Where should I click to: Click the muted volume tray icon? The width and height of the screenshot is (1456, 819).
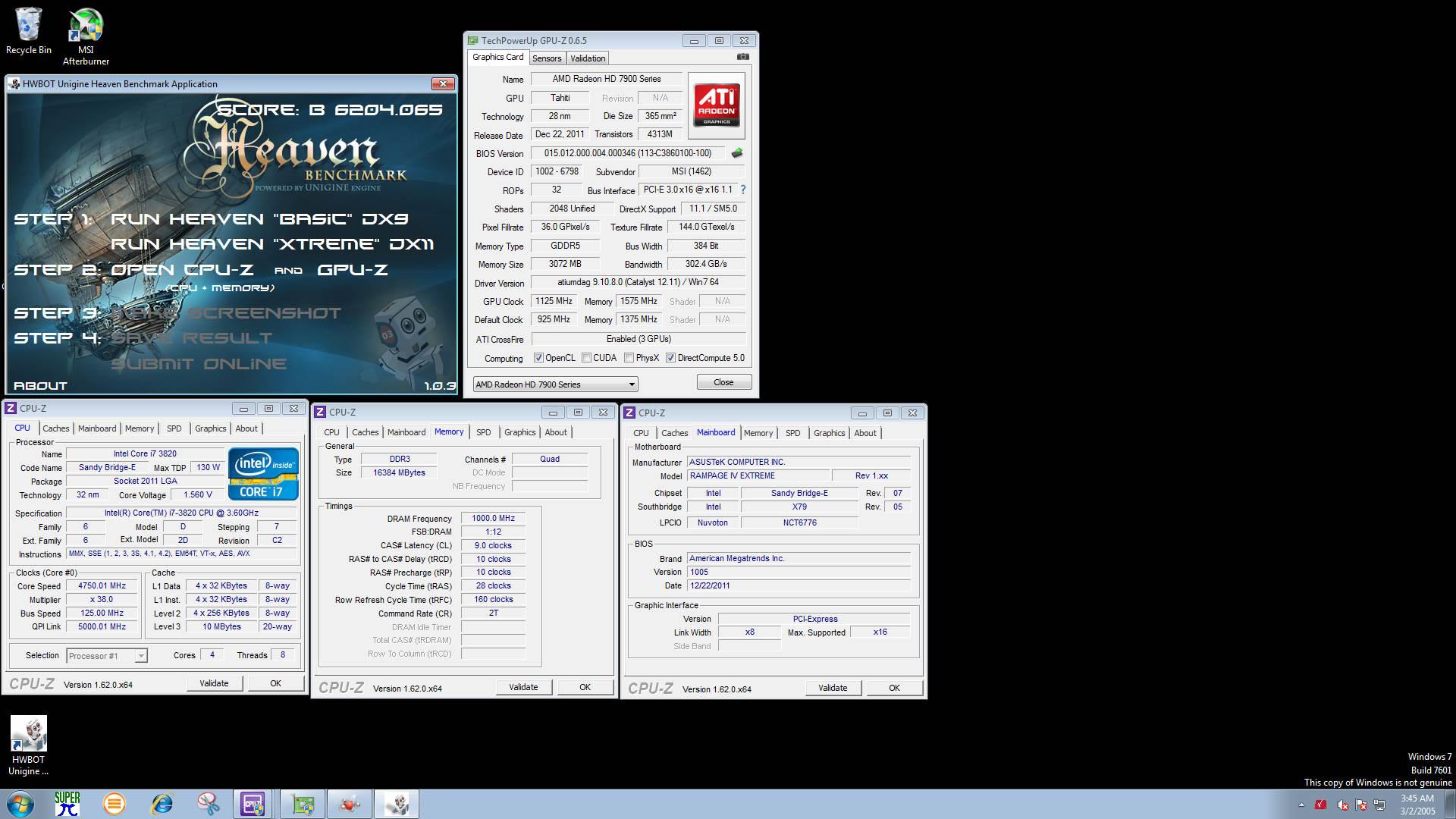click(x=1342, y=805)
